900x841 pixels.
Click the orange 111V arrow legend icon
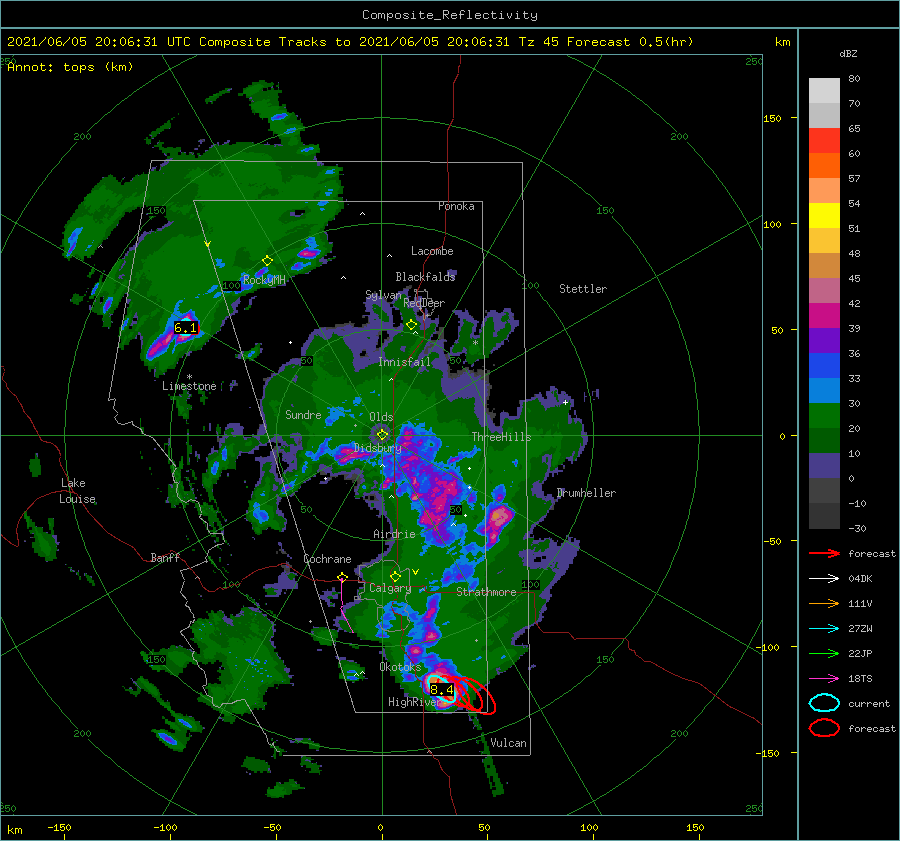tap(824, 603)
